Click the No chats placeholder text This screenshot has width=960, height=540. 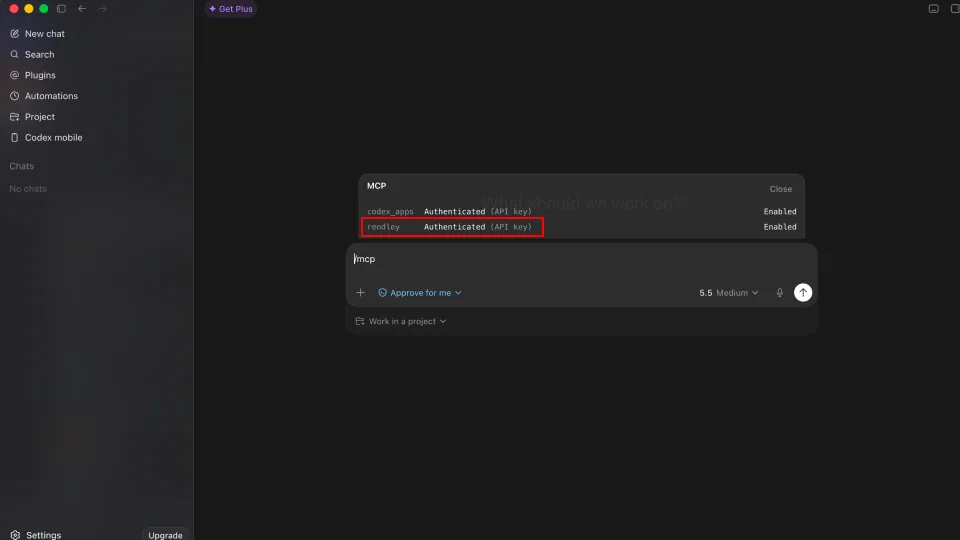pyautogui.click(x=28, y=189)
